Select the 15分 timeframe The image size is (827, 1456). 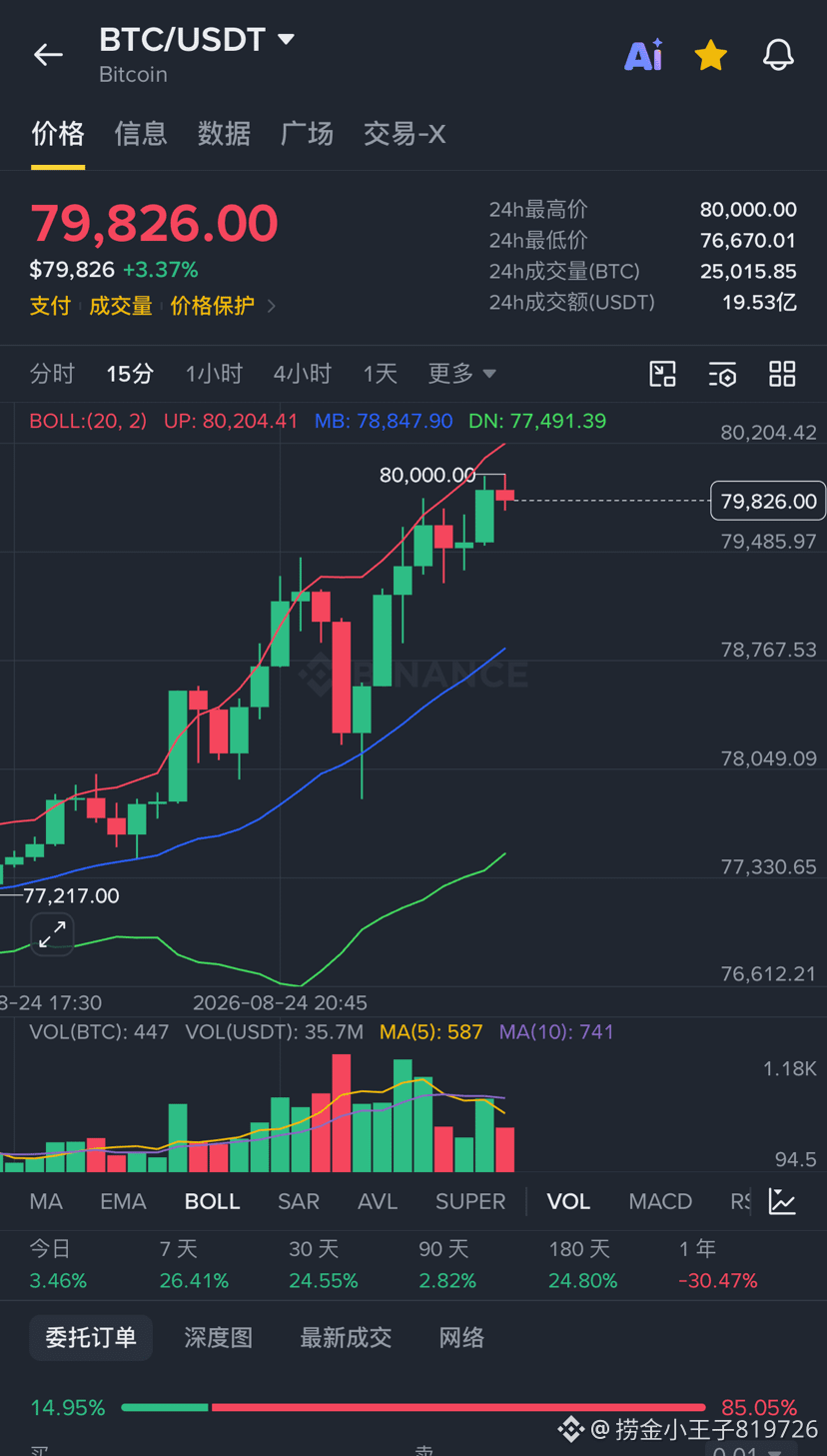130,374
